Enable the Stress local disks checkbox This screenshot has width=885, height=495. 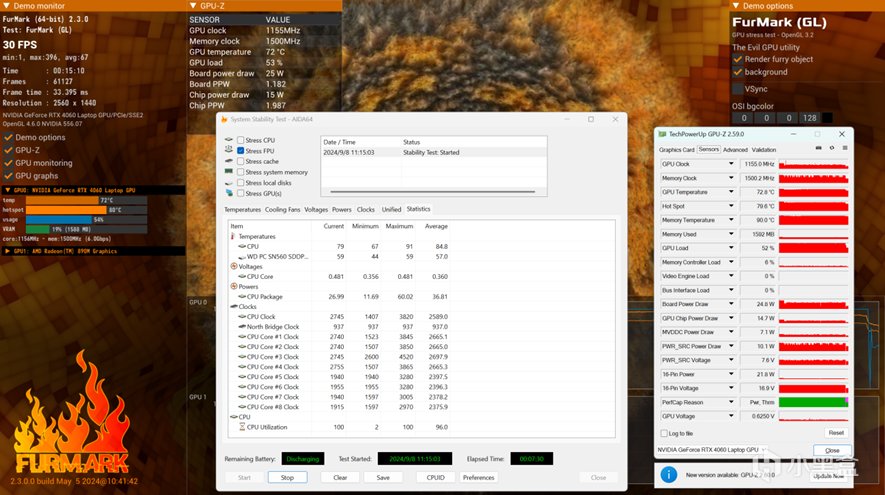(x=240, y=183)
